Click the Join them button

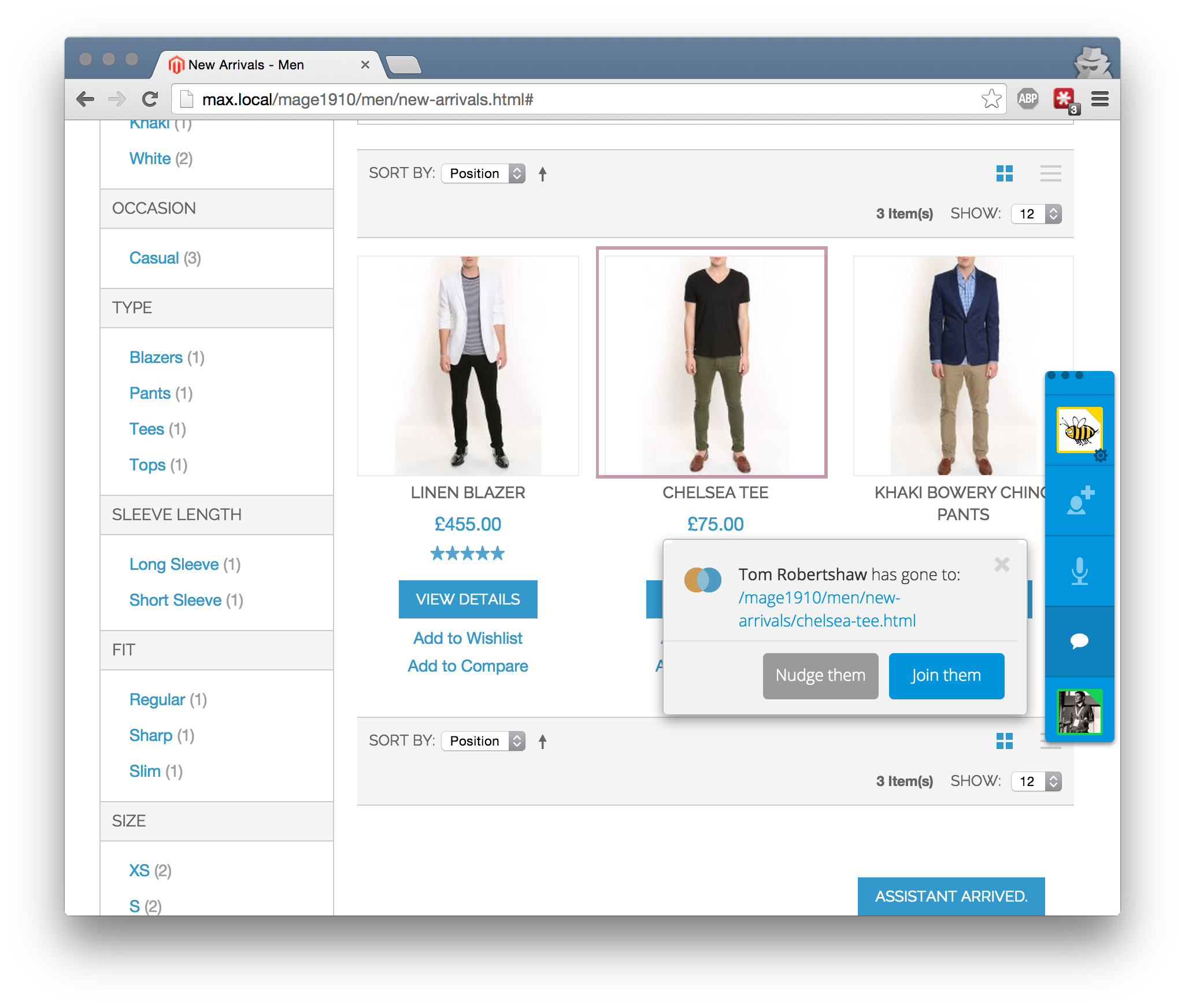click(x=946, y=676)
